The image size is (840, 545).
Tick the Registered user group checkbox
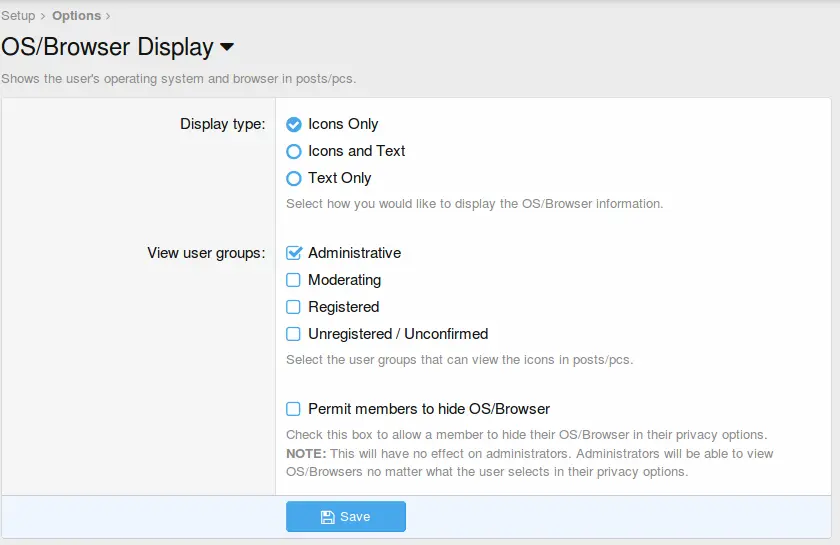[294, 308]
